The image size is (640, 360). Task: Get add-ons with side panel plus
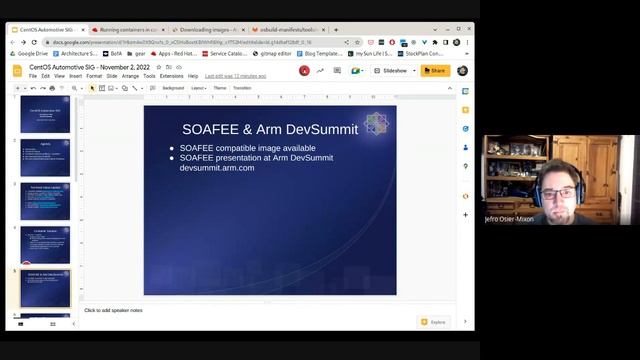(465, 215)
